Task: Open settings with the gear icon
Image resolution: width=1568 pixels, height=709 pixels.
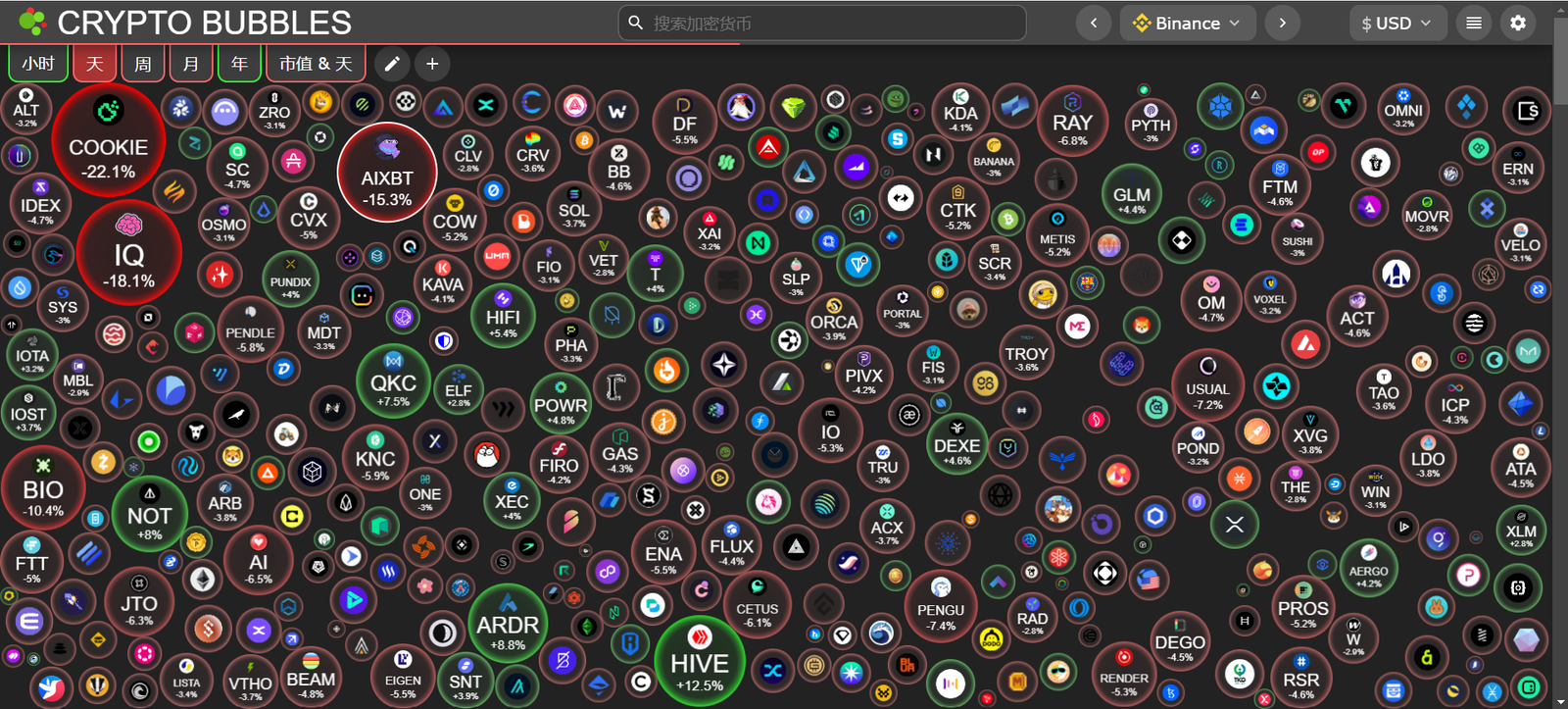Action: click(1518, 23)
